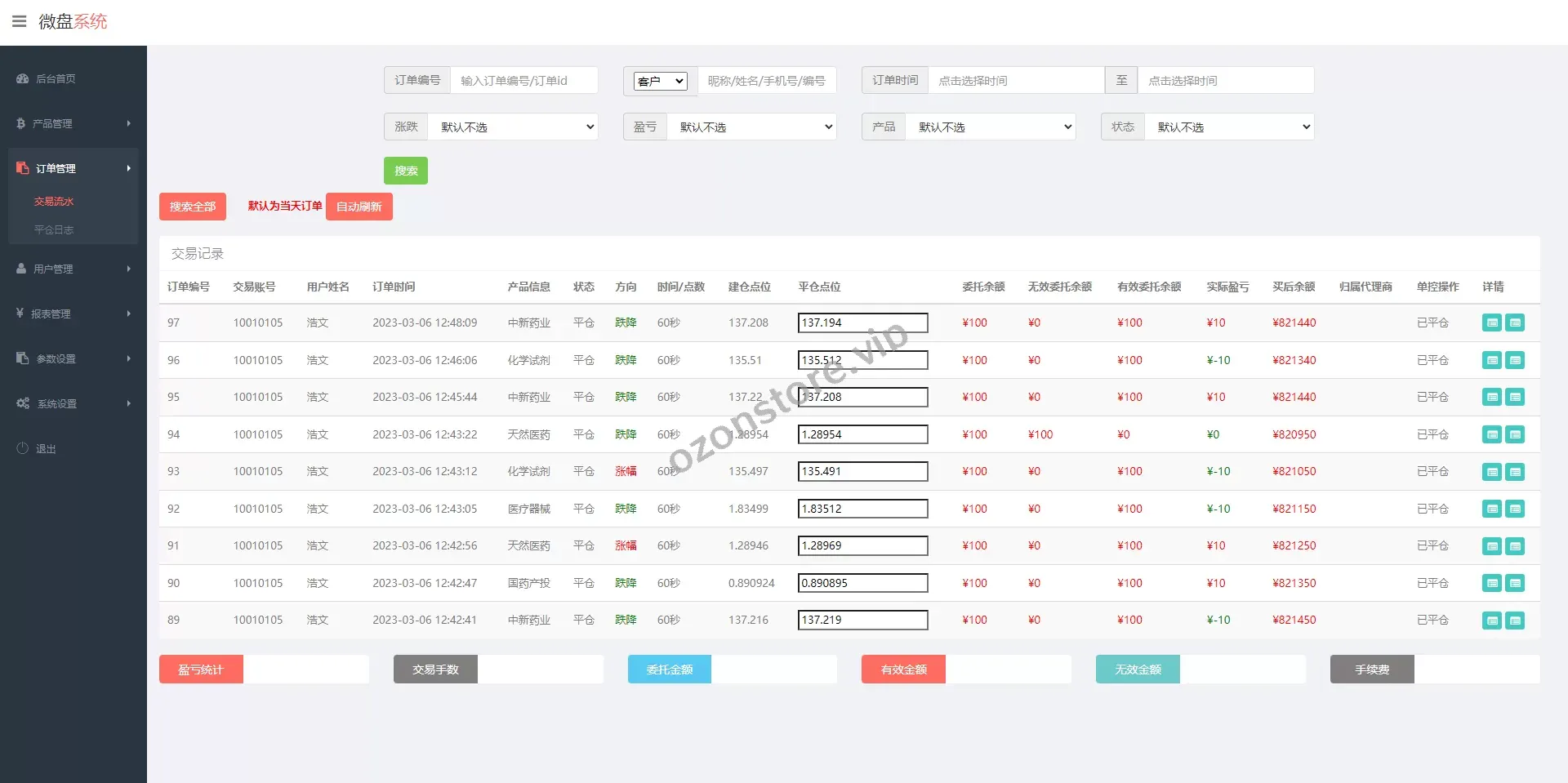Image resolution: width=1568 pixels, height=783 pixels.
Task: Open first detail icon for order 94
Action: point(1491,434)
